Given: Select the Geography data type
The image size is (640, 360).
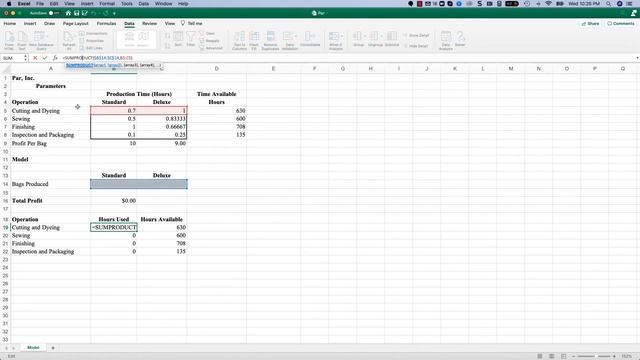Looking at the screenshot, I should point(144,40).
